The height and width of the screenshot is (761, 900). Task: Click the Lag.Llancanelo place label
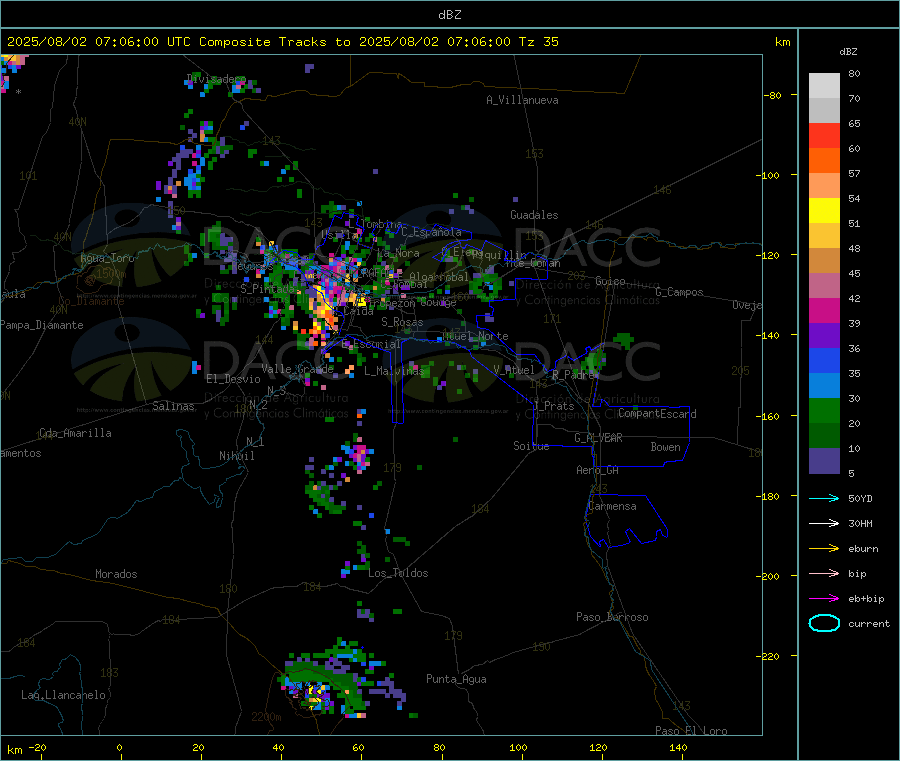63,695
